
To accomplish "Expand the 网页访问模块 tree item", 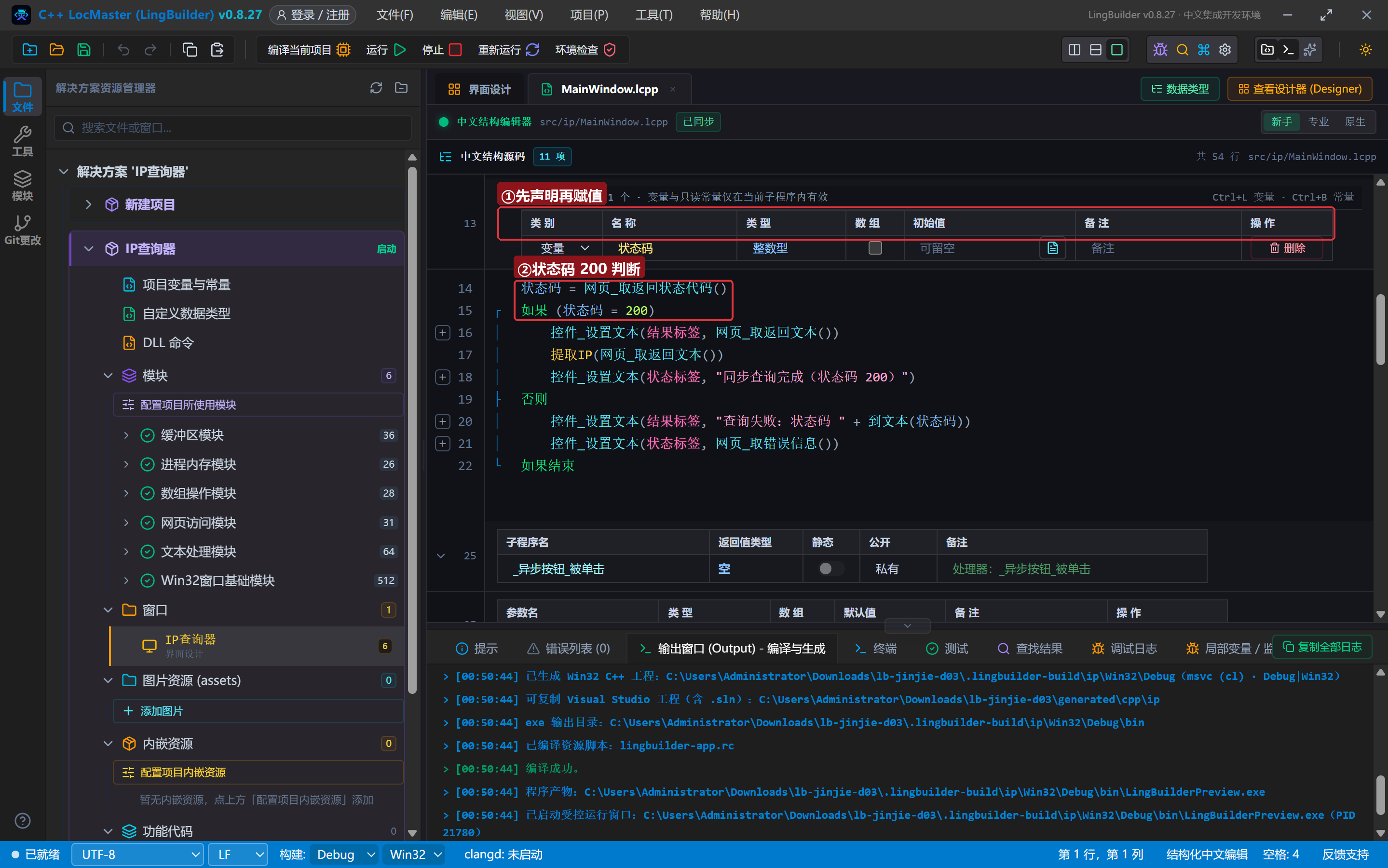I will pyautogui.click(x=126, y=522).
